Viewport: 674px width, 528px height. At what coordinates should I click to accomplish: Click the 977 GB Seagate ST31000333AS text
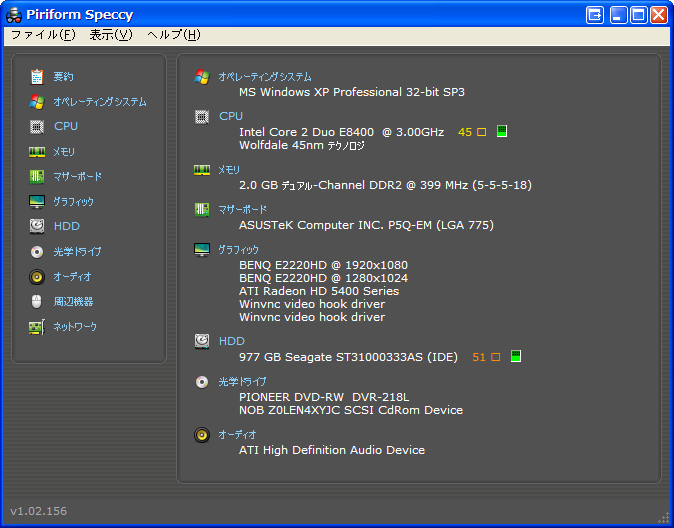click(348, 357)
